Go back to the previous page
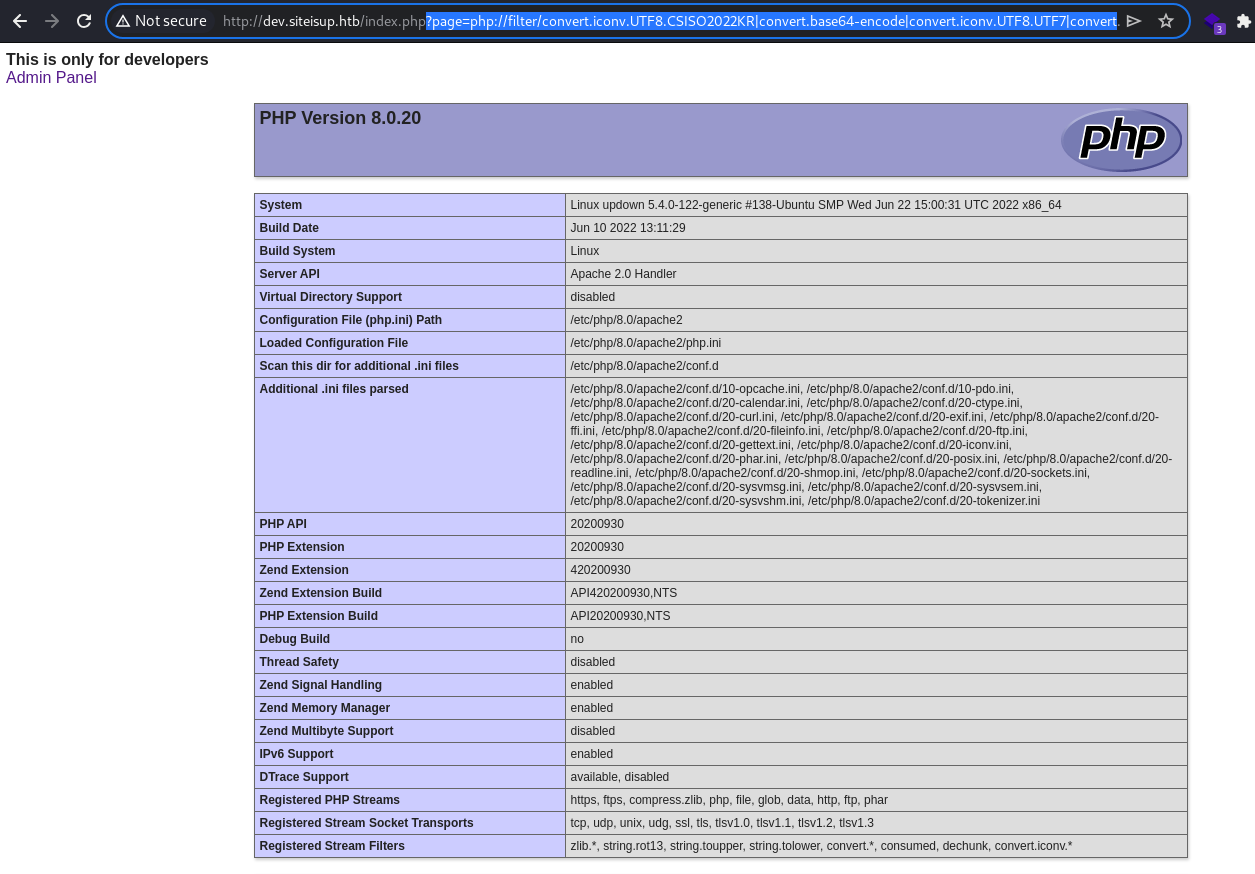The height and width of the screenshot is (874, 1255). [x=20, y=21]
